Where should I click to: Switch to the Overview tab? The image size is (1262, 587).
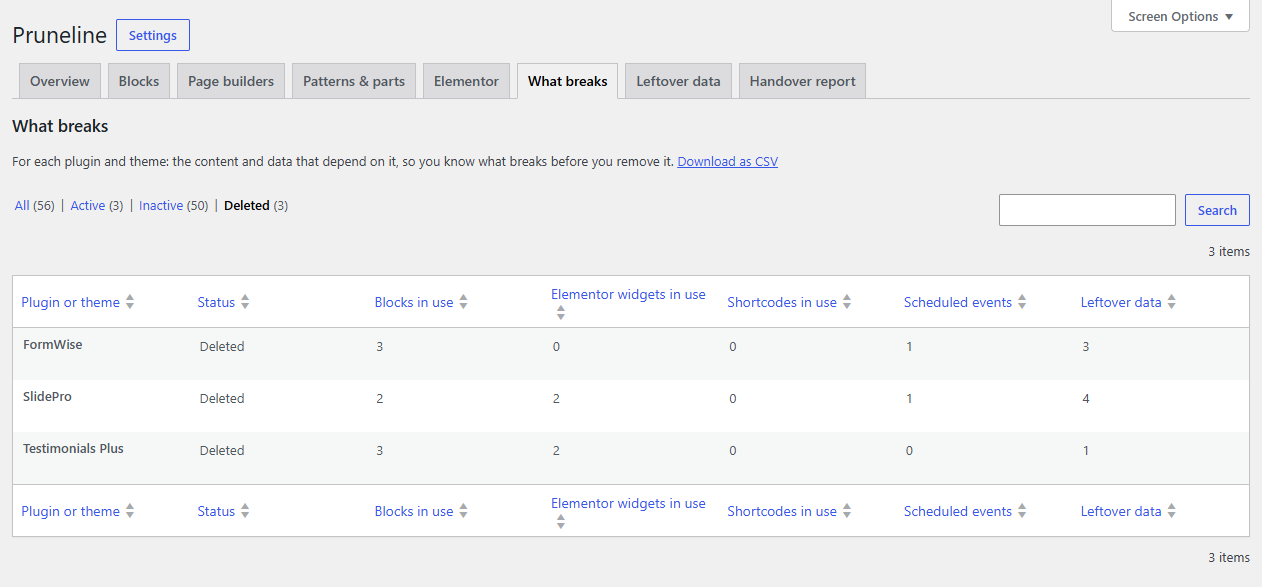(60, 81)
